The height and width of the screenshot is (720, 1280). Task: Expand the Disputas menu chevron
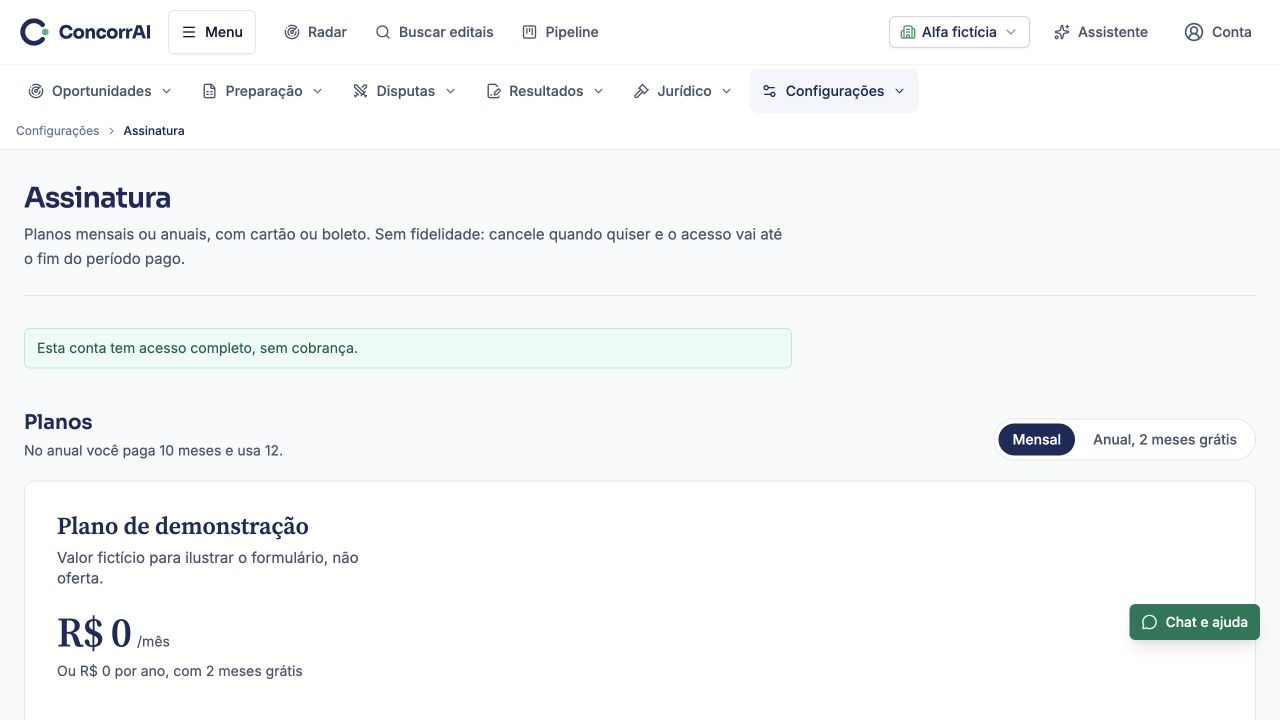(450, 91)
